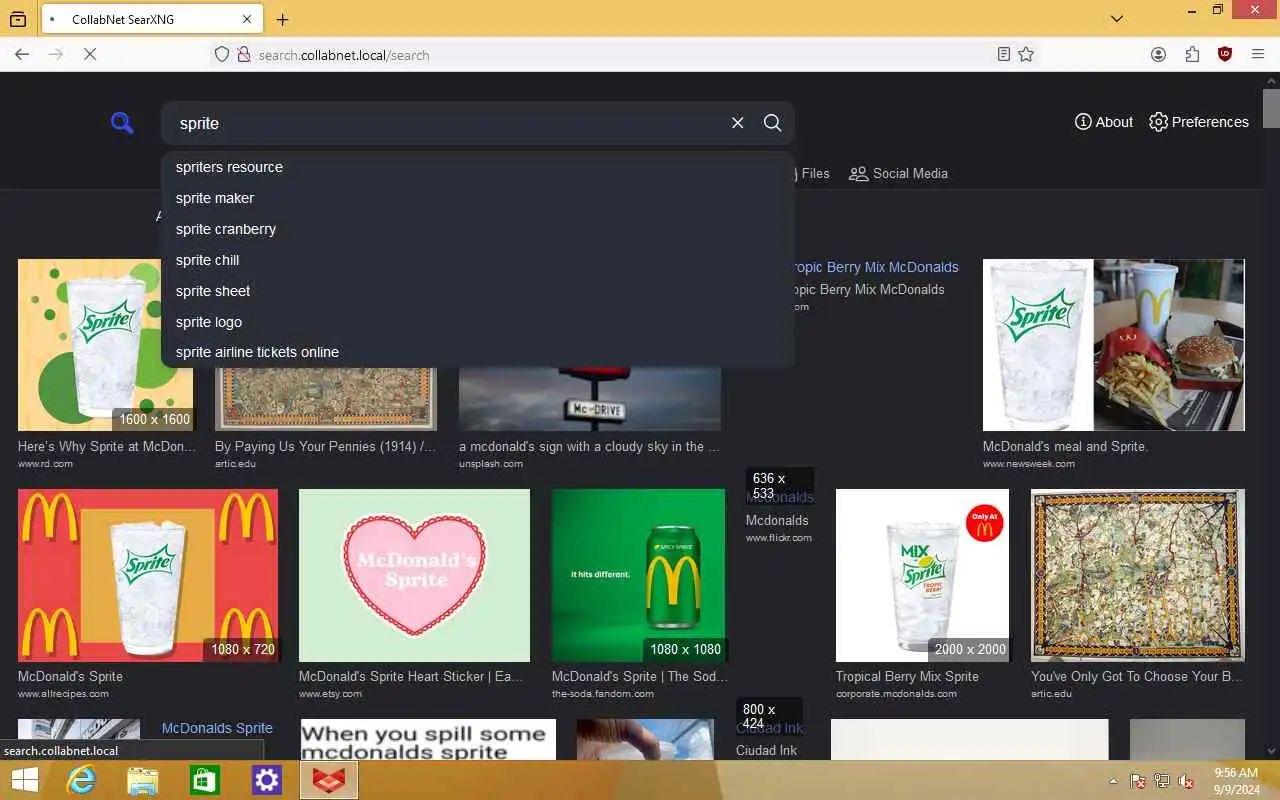The width and height of the screenshot is (1280, 800).
Task: Open Windows Start button
Action: [x=24, y=780]
